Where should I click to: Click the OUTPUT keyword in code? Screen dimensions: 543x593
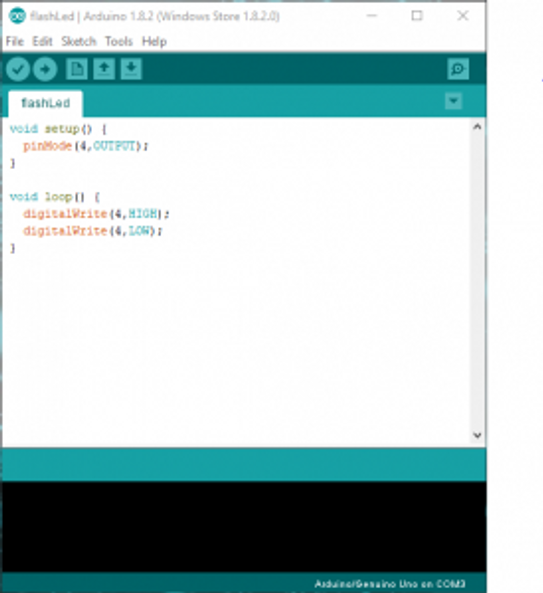(x=114, y=146)
